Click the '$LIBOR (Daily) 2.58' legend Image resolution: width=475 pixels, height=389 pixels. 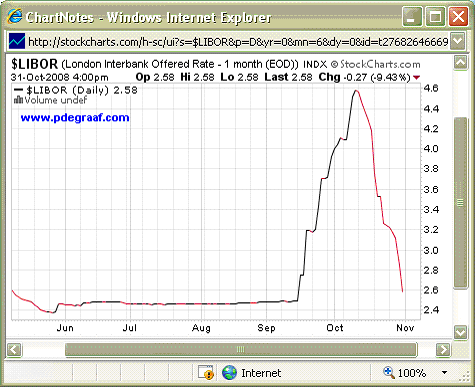(76, 90)
